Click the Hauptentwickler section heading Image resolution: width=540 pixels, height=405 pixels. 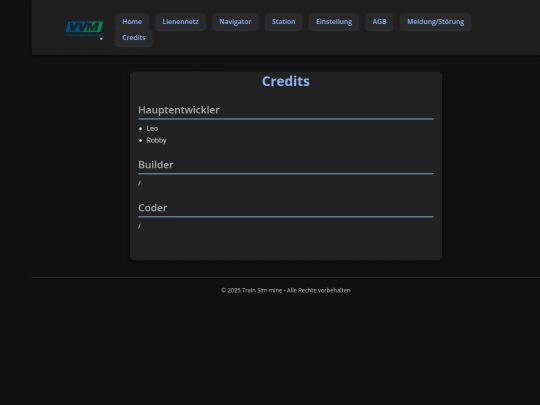pos(179,110)
